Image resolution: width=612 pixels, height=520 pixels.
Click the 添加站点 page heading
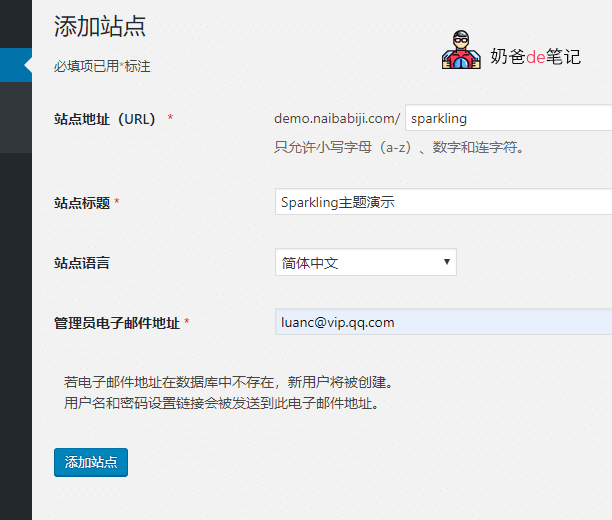tap(100, 27)
